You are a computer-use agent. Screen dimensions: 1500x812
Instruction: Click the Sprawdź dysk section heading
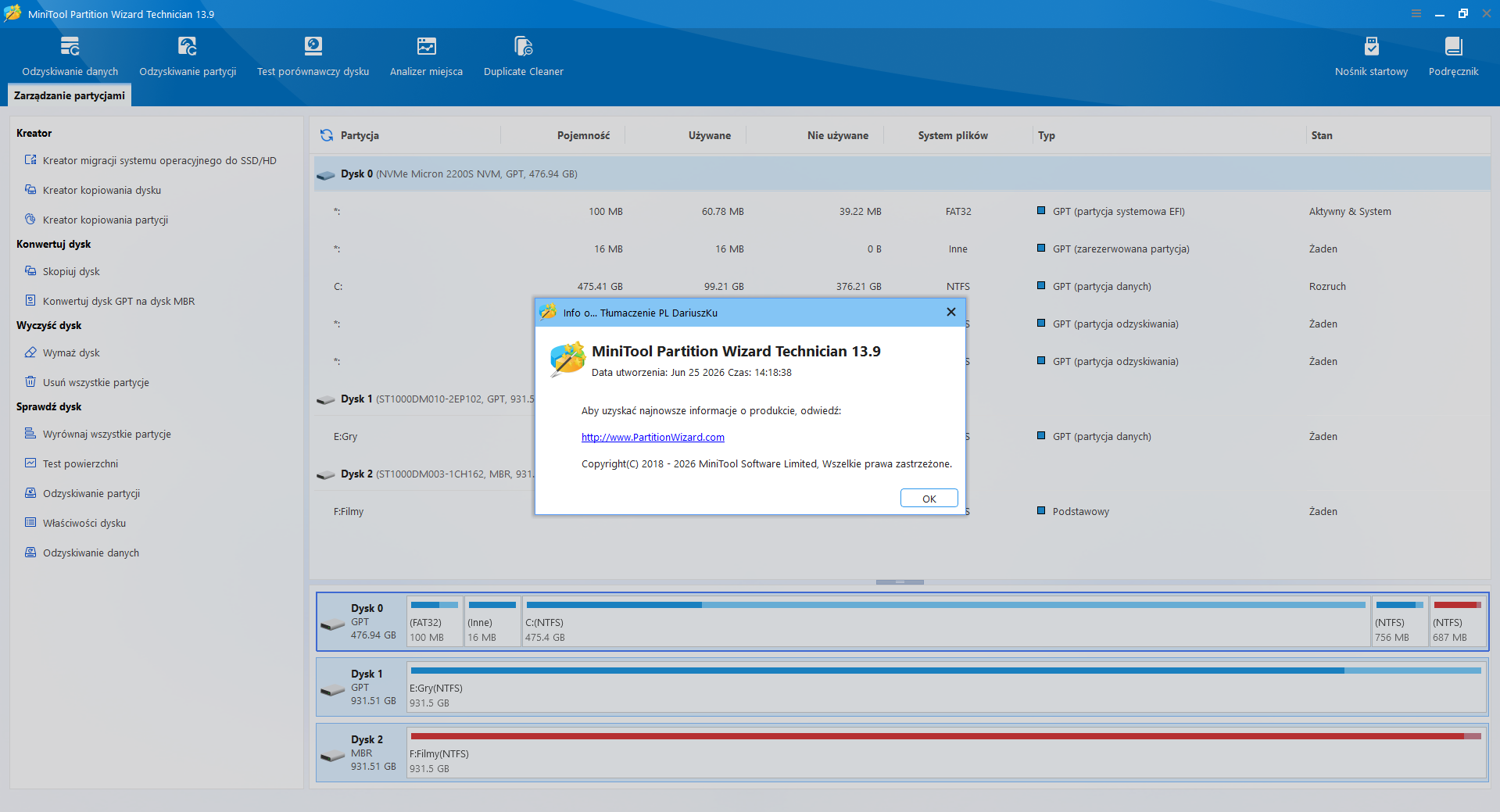pyautogui.click(x=48, y=406)
